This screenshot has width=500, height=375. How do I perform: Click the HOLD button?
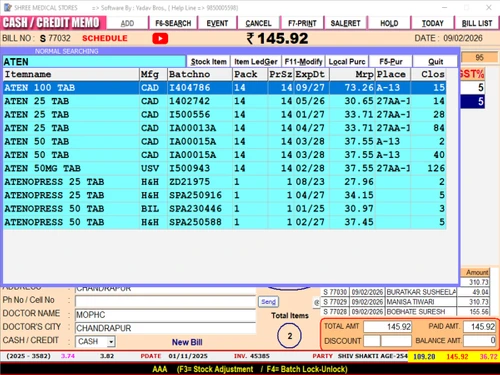pyautogui.click(x=389, y=23)
